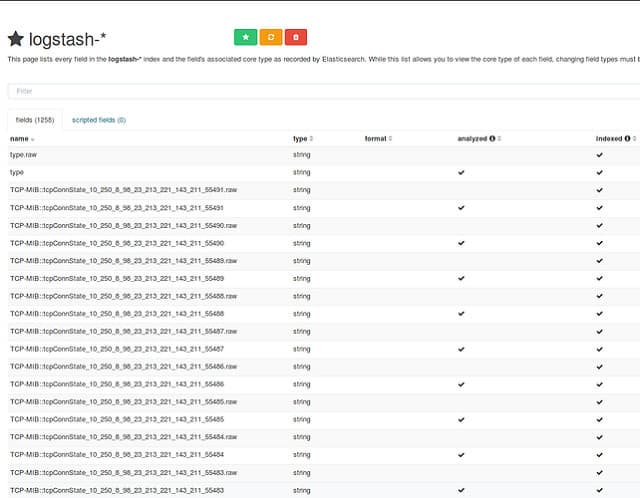This screenshot has width=640, height=498.
Task: Click analyzed checkmark for the field ending in 55489
Action: pos(461,278)
